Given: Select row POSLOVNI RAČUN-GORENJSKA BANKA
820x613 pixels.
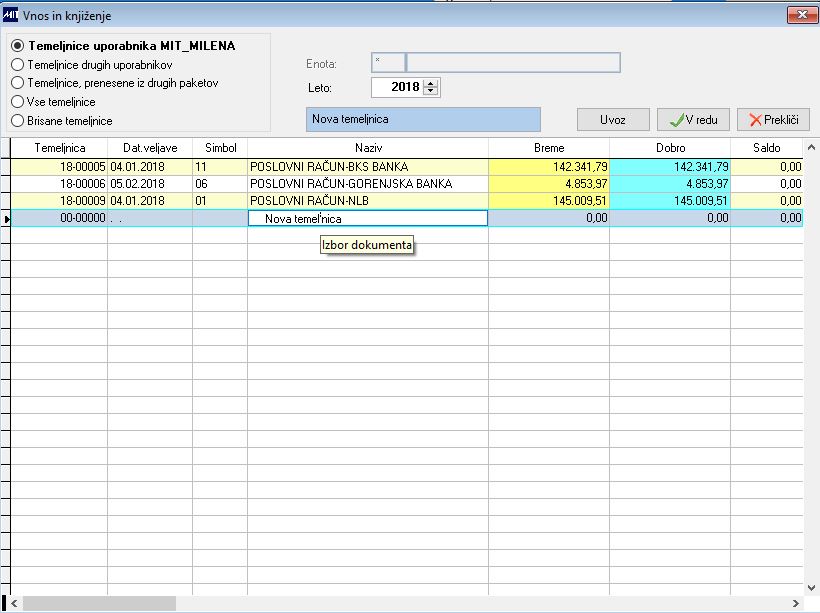Looking at the screenshot, I should (406, 184).
